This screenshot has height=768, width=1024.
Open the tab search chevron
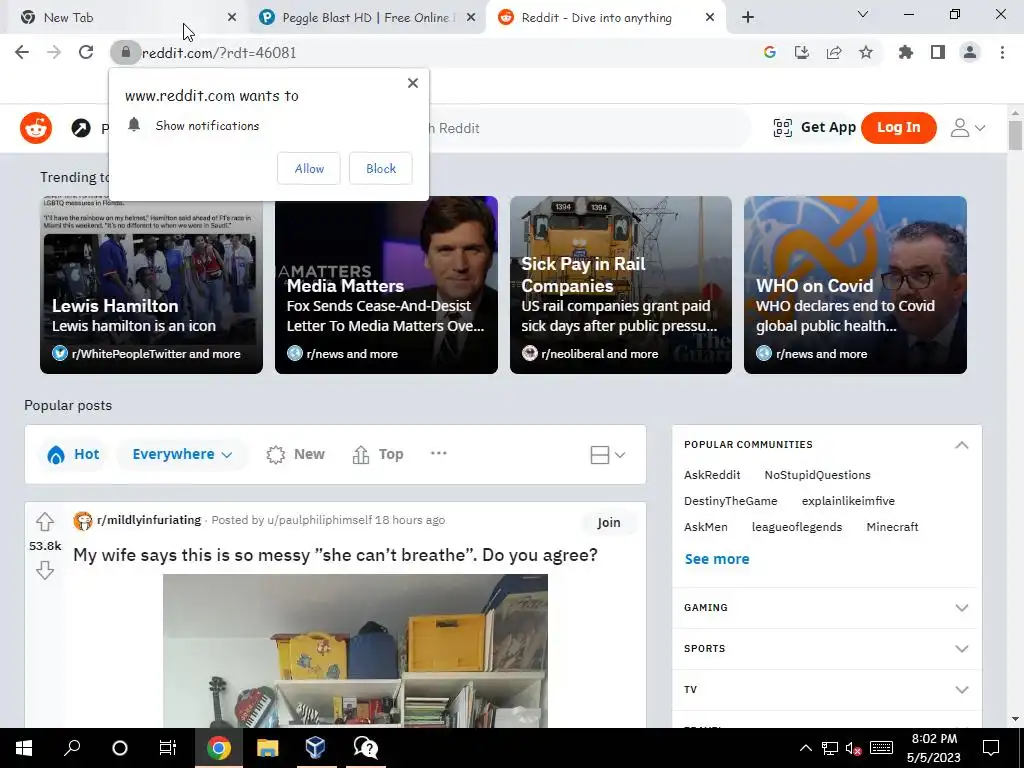point(863,14)
